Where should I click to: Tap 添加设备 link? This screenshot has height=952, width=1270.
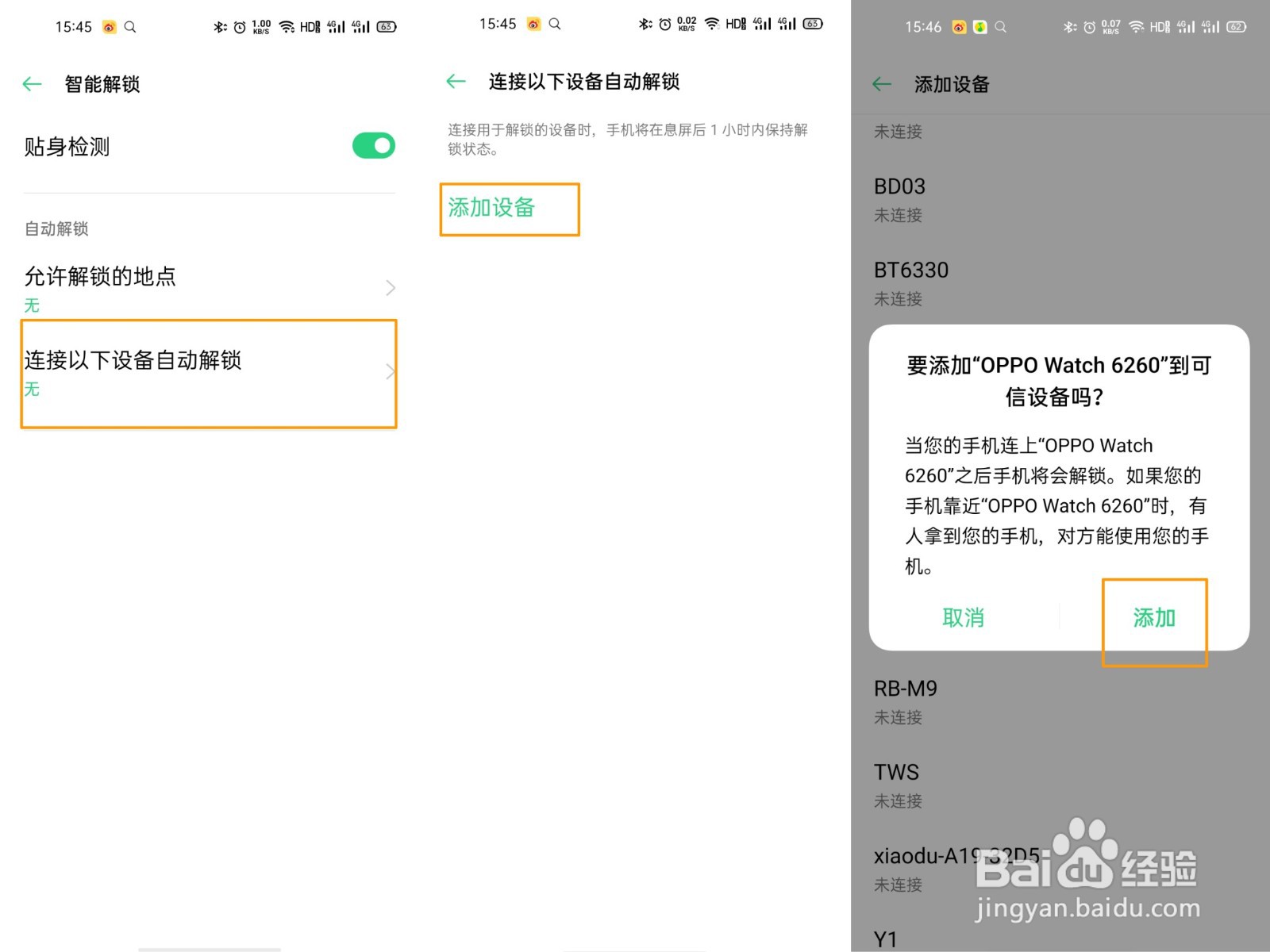tap(491, 208)
